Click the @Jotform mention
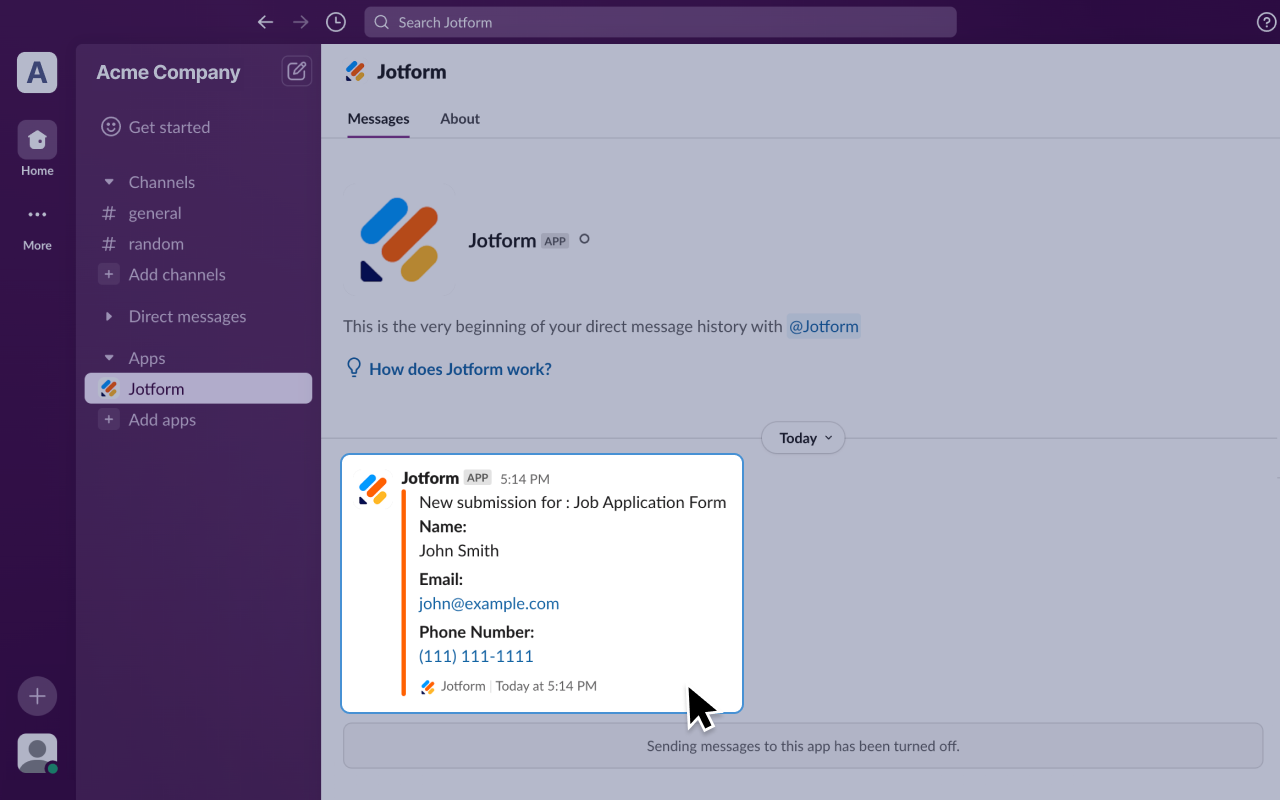This screenshot has width=1280, height=800. click(x=823, y=326)
